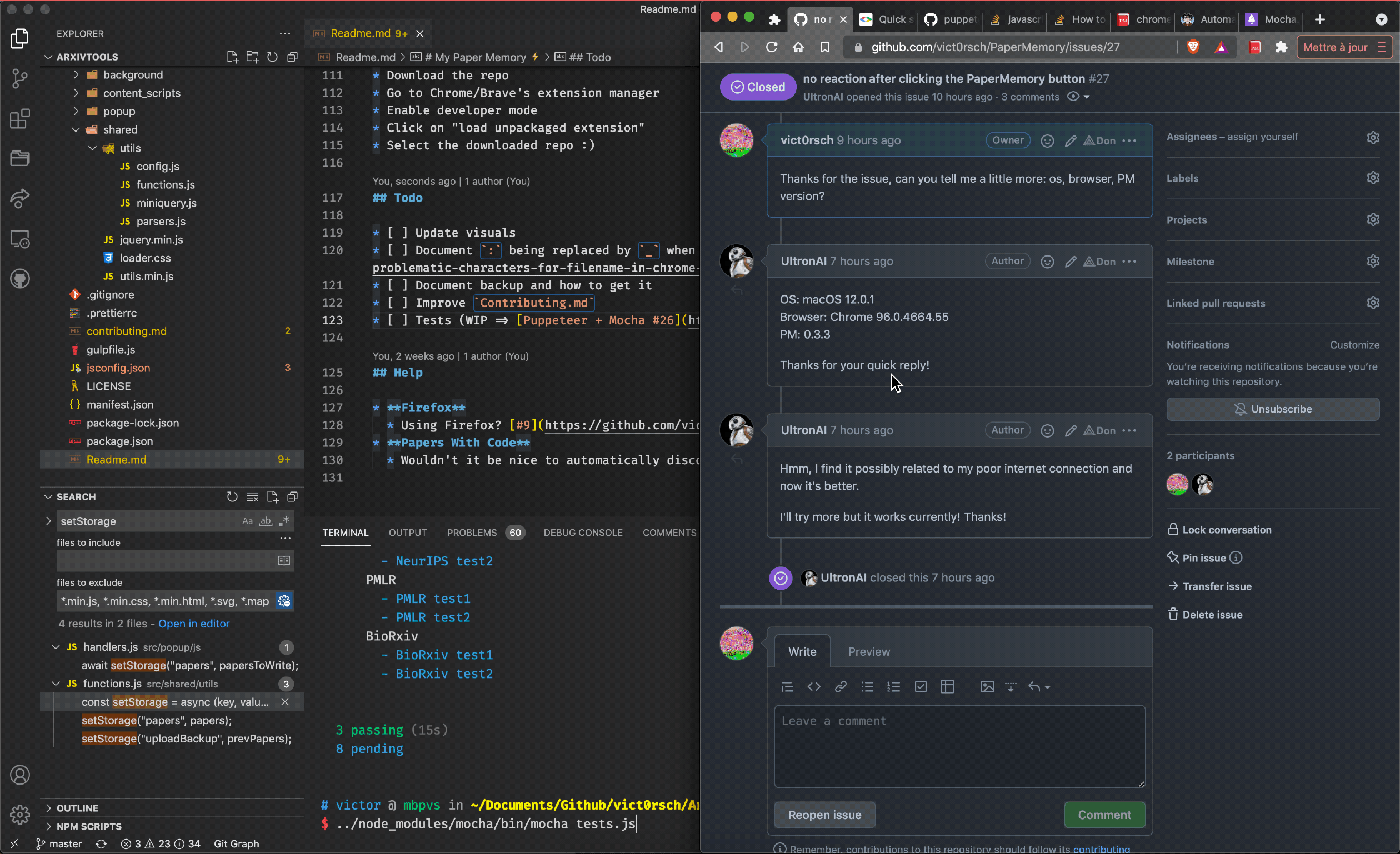This screenshot has height=854, width=1400.
Task: Expand the setStorage search results
Action: (48, 521)
